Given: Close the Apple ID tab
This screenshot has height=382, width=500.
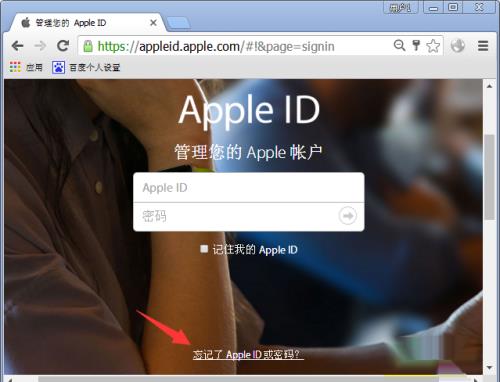Looking at the screenshot, I should pyautogui.click(x=153, y=23).
